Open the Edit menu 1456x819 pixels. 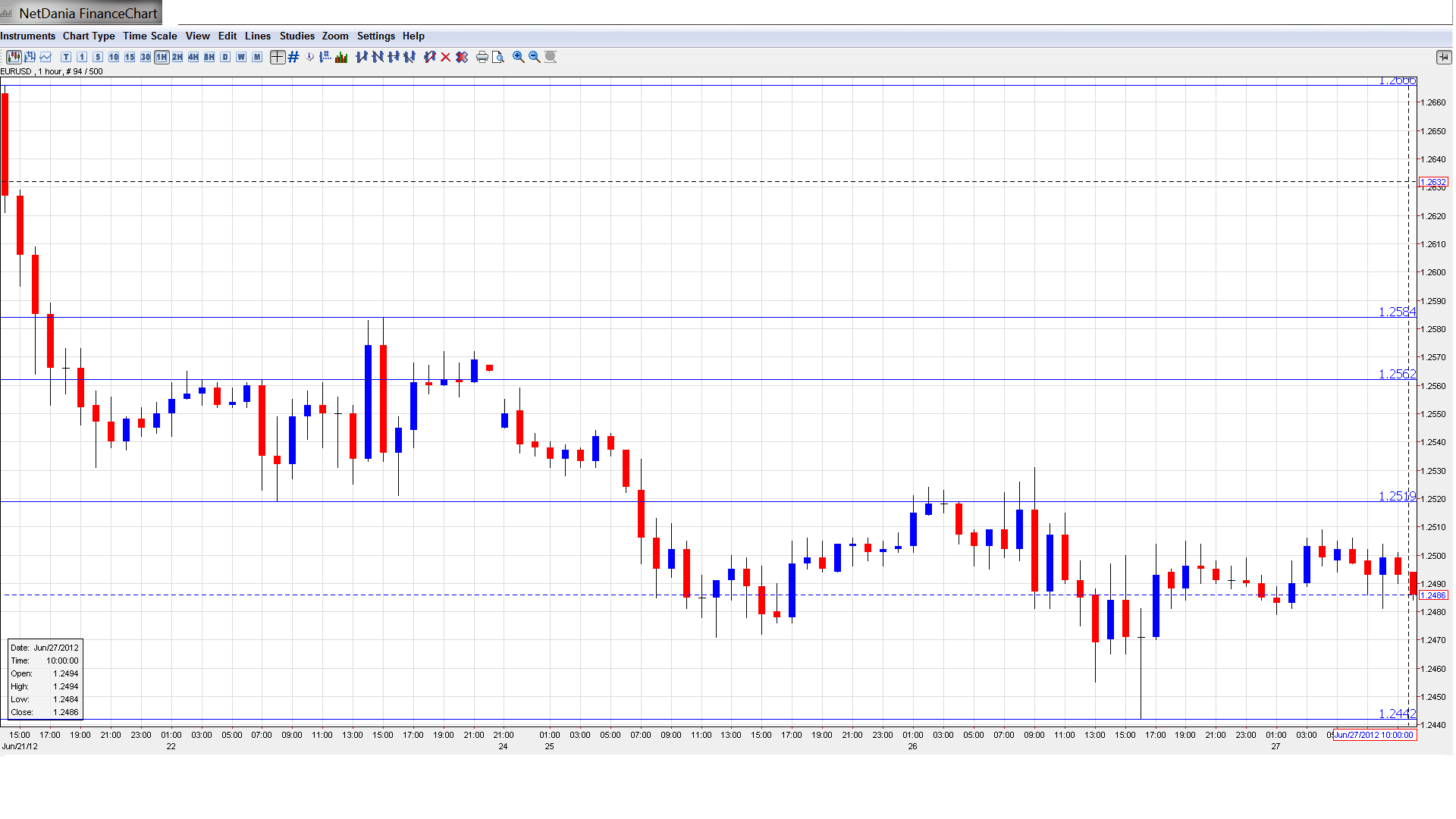[x=227, y=36]
